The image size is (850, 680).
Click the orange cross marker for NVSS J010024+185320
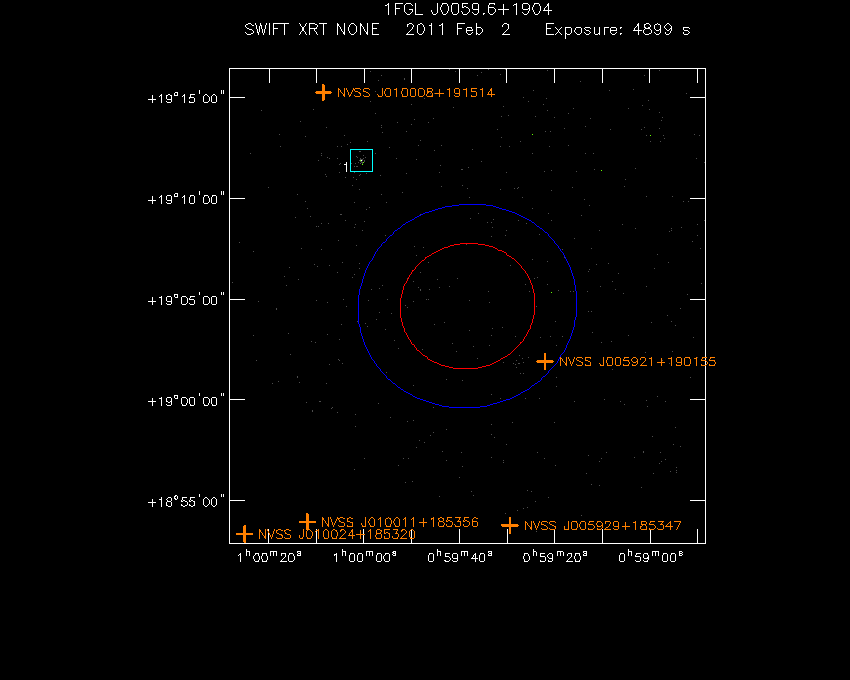tap(244, 534)
